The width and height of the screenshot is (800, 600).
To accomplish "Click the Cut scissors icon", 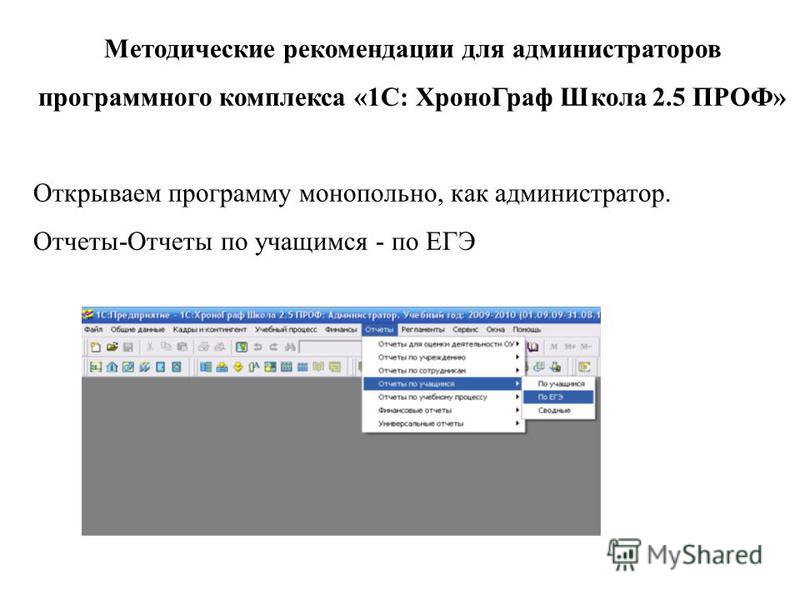I will pyautogui.click(x=150, y=347).
